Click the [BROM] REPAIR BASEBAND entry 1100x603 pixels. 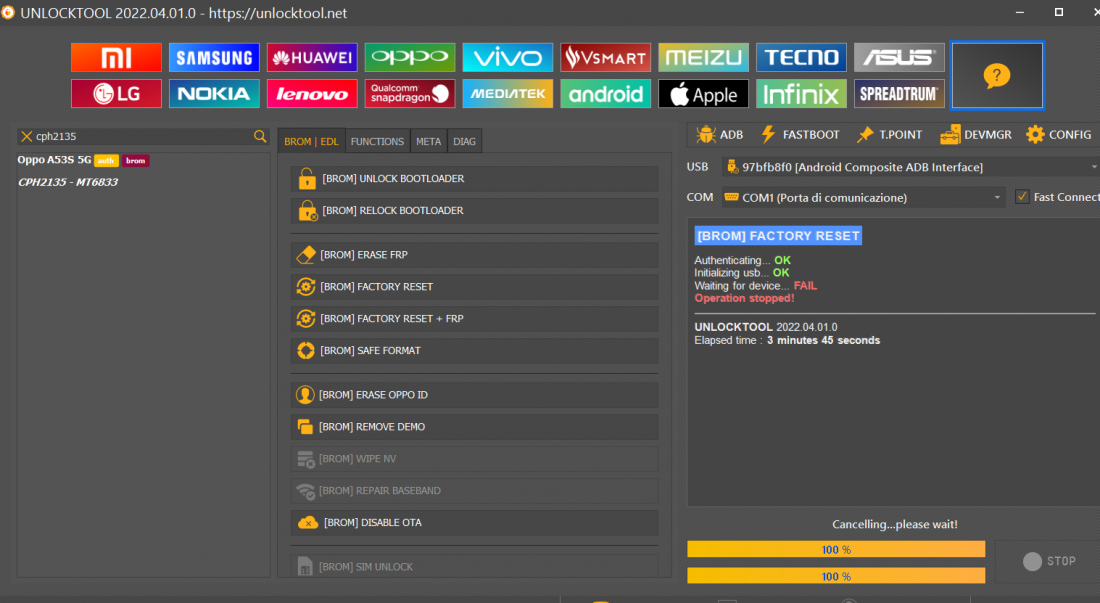coord(474,491)
